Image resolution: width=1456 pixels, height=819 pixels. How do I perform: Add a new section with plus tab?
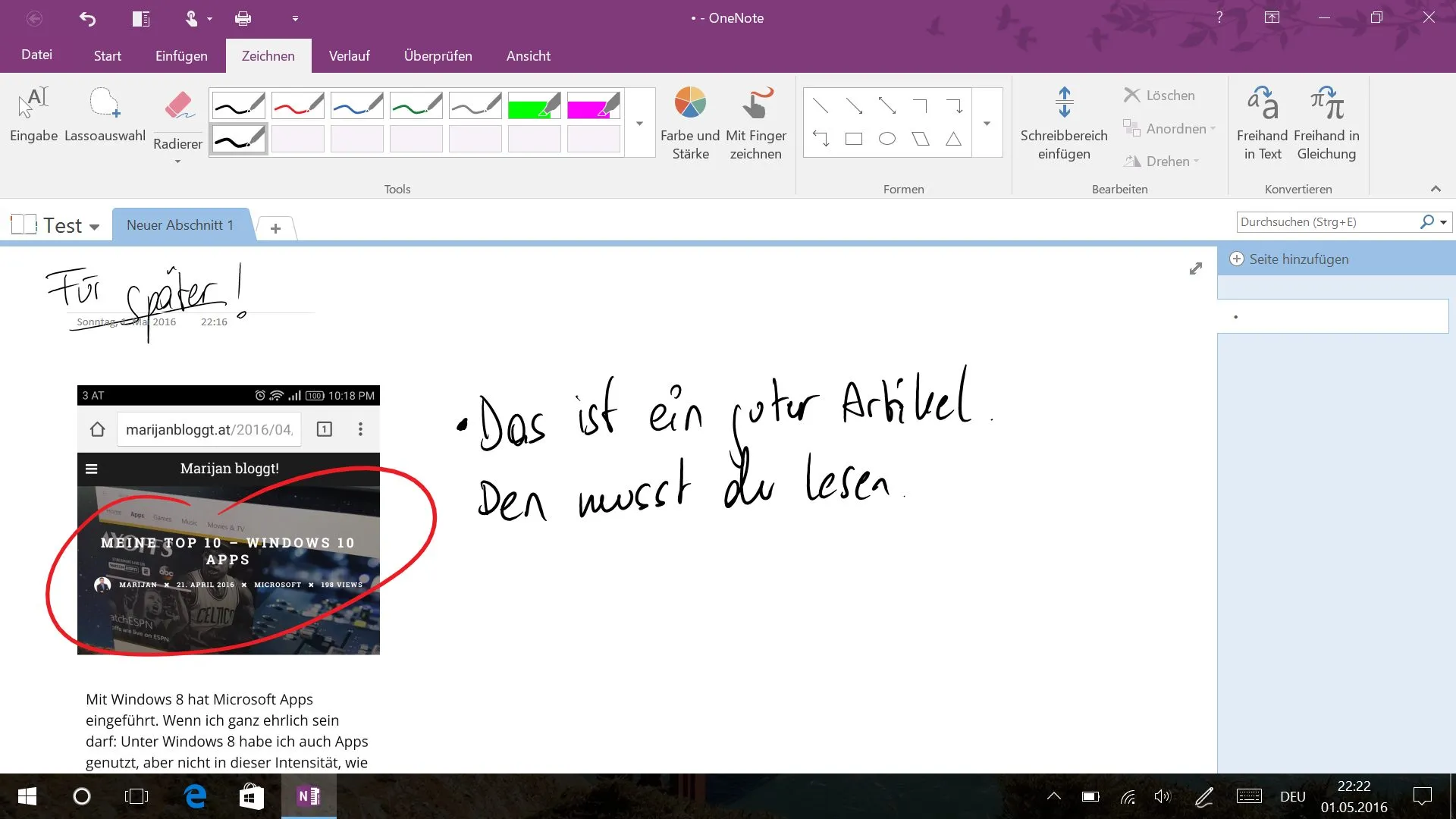point(275,228)
